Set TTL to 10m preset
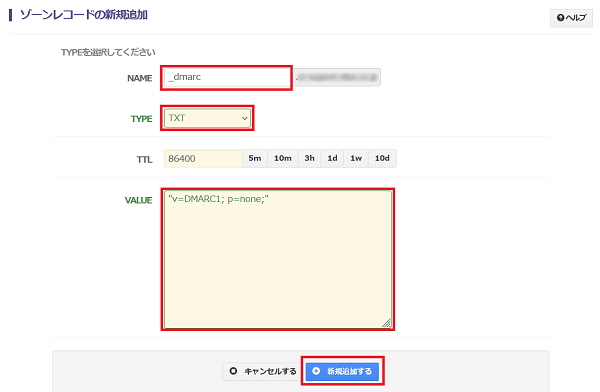The image size is (600, 392). tap(283, 158)
